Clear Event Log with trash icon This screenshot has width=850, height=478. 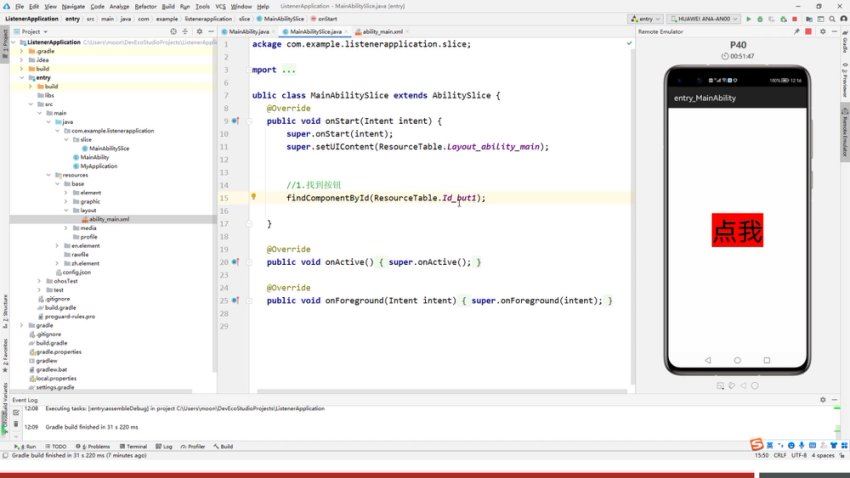tap(16, 424)
